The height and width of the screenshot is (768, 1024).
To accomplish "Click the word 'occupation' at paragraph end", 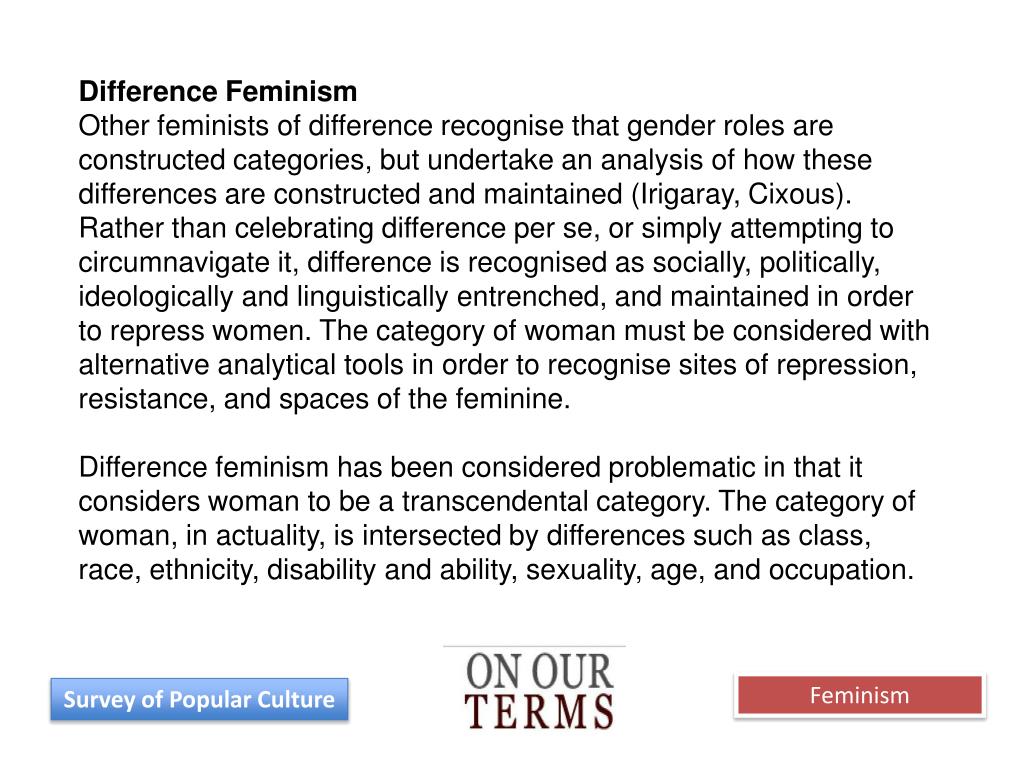I will tap(855, 569).
